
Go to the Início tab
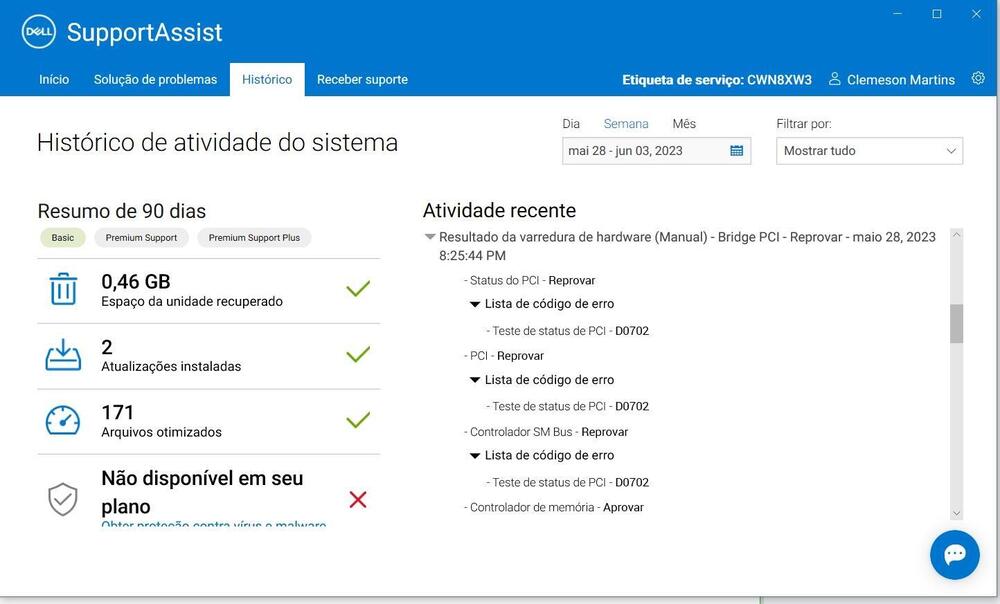click(x=54, y=80)
